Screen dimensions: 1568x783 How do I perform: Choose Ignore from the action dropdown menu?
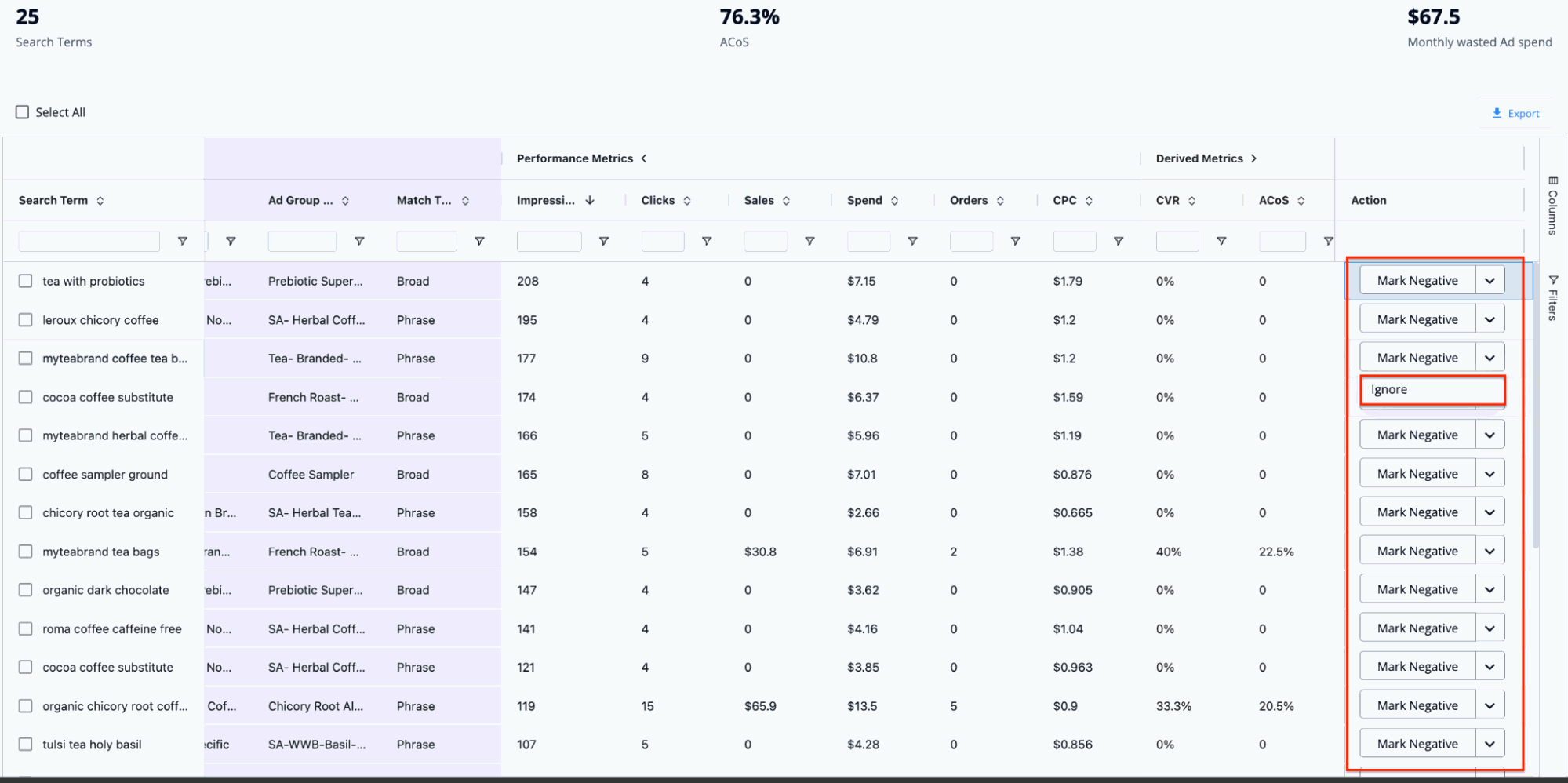(1432, 390)
